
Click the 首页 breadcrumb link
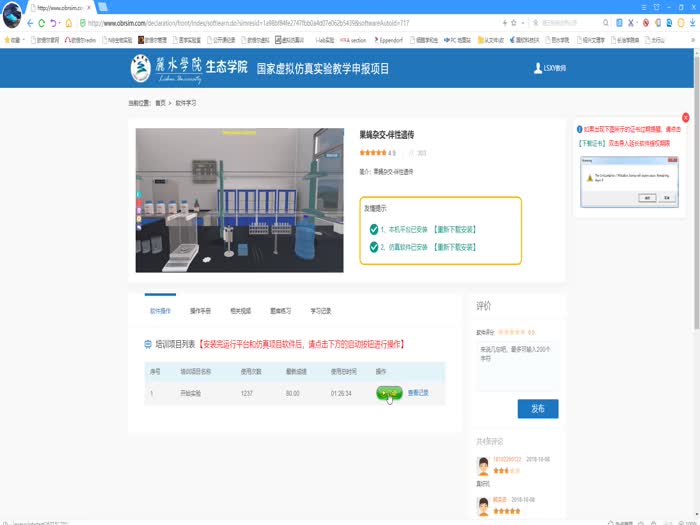coord(161,103)
